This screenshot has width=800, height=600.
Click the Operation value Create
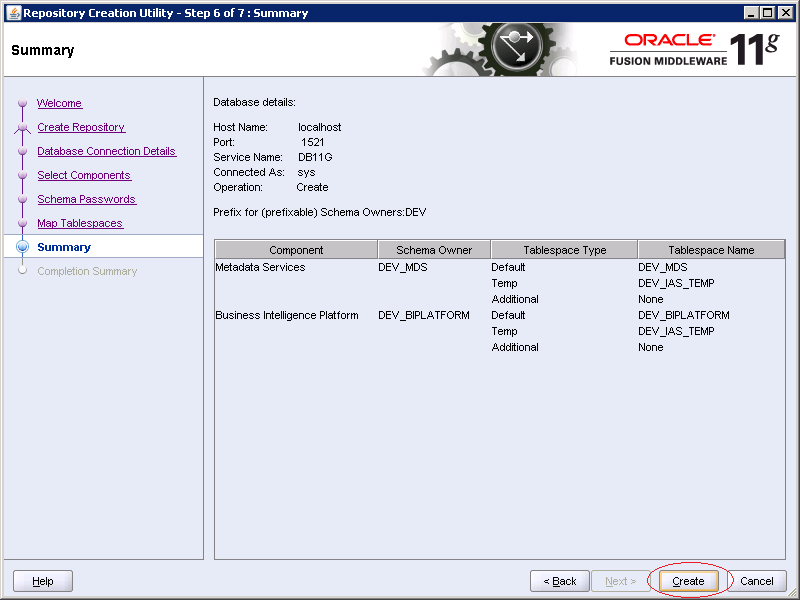point(312,187)
